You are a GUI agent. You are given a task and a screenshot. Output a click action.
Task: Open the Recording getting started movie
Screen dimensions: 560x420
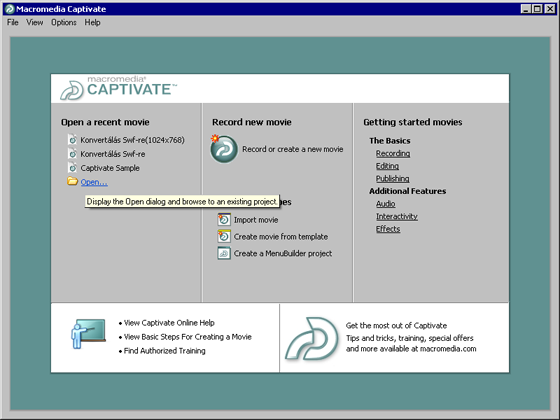[x=393, y=154]
